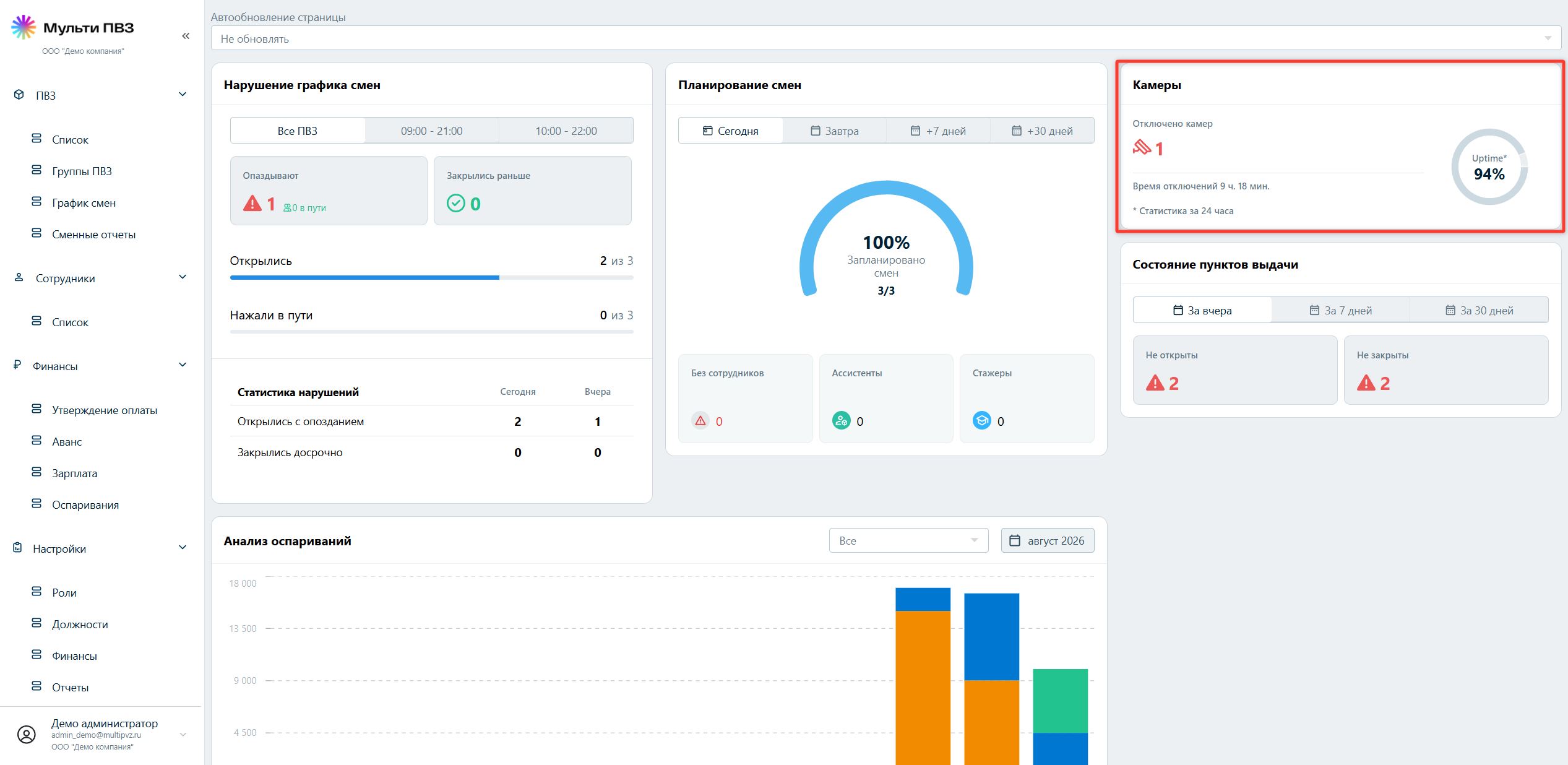Click the 100% Запланировано смен gauge
Viewport: 1568px width, 765px height.
[x=886, y=238]
